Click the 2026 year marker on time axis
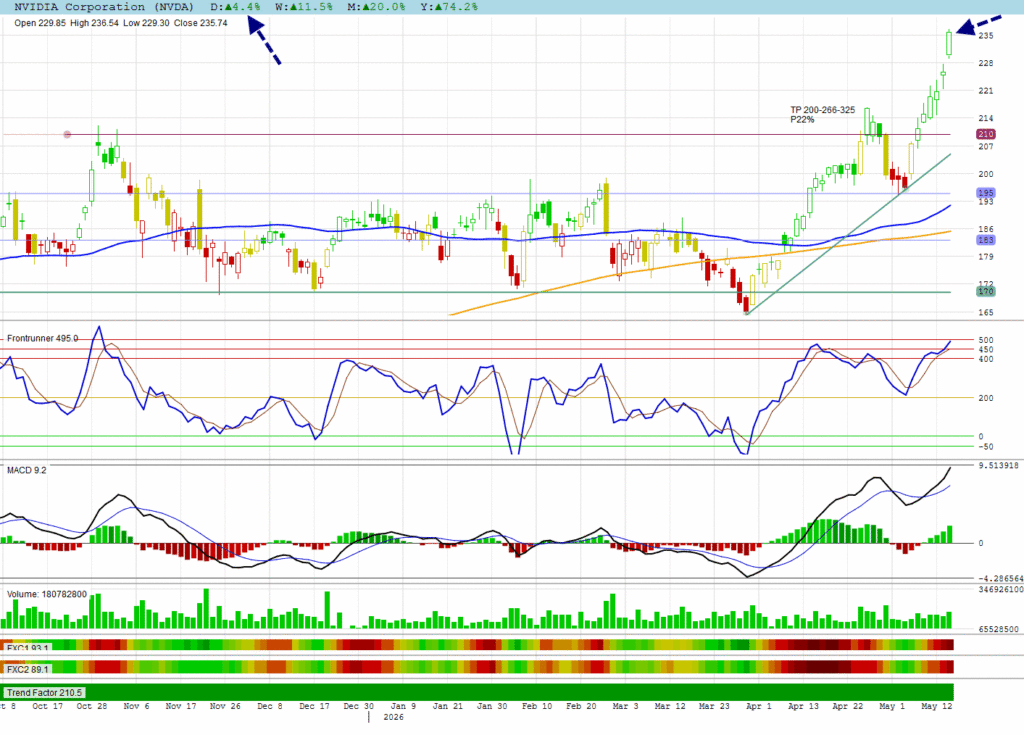The width and height of the screenshot is (1024, 735). pyautogui.click(x=393, y=717)
